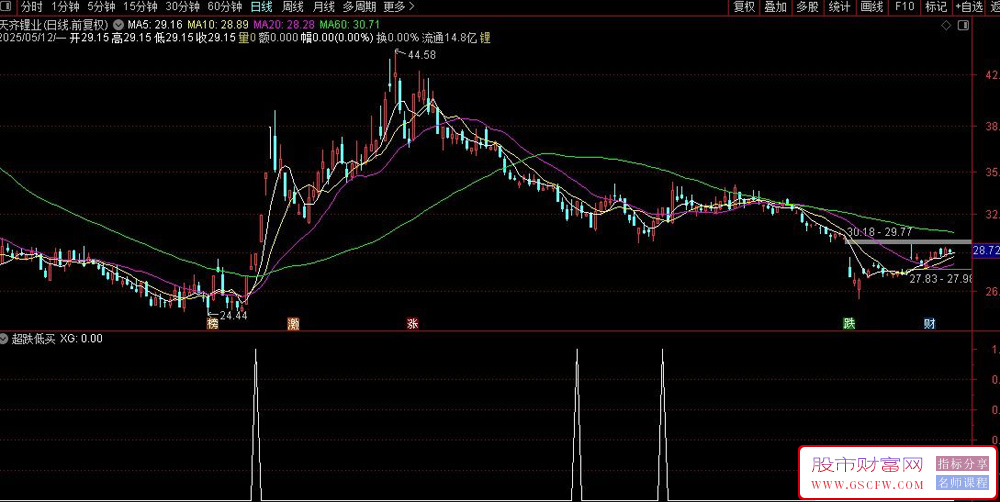Click the MA20: 28.28 indicator label

pyautogui.click(x=284, y=24)
